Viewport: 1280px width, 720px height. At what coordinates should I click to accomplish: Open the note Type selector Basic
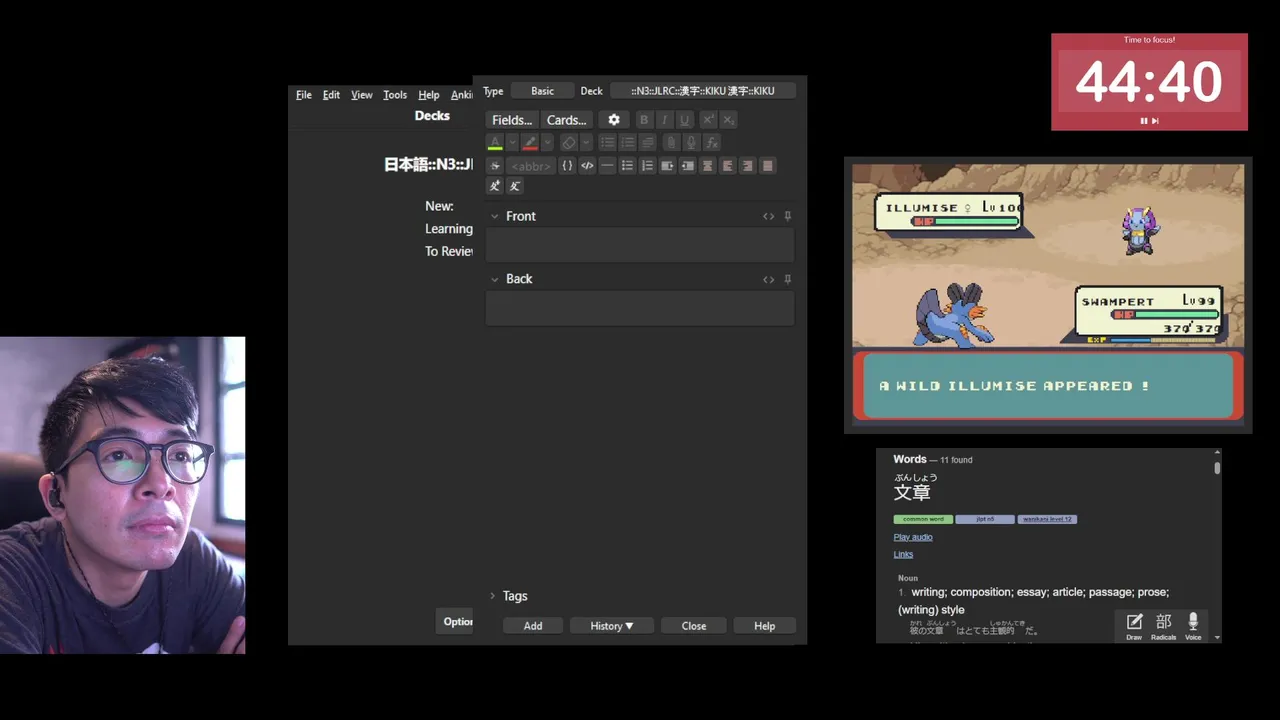[542, 91]
